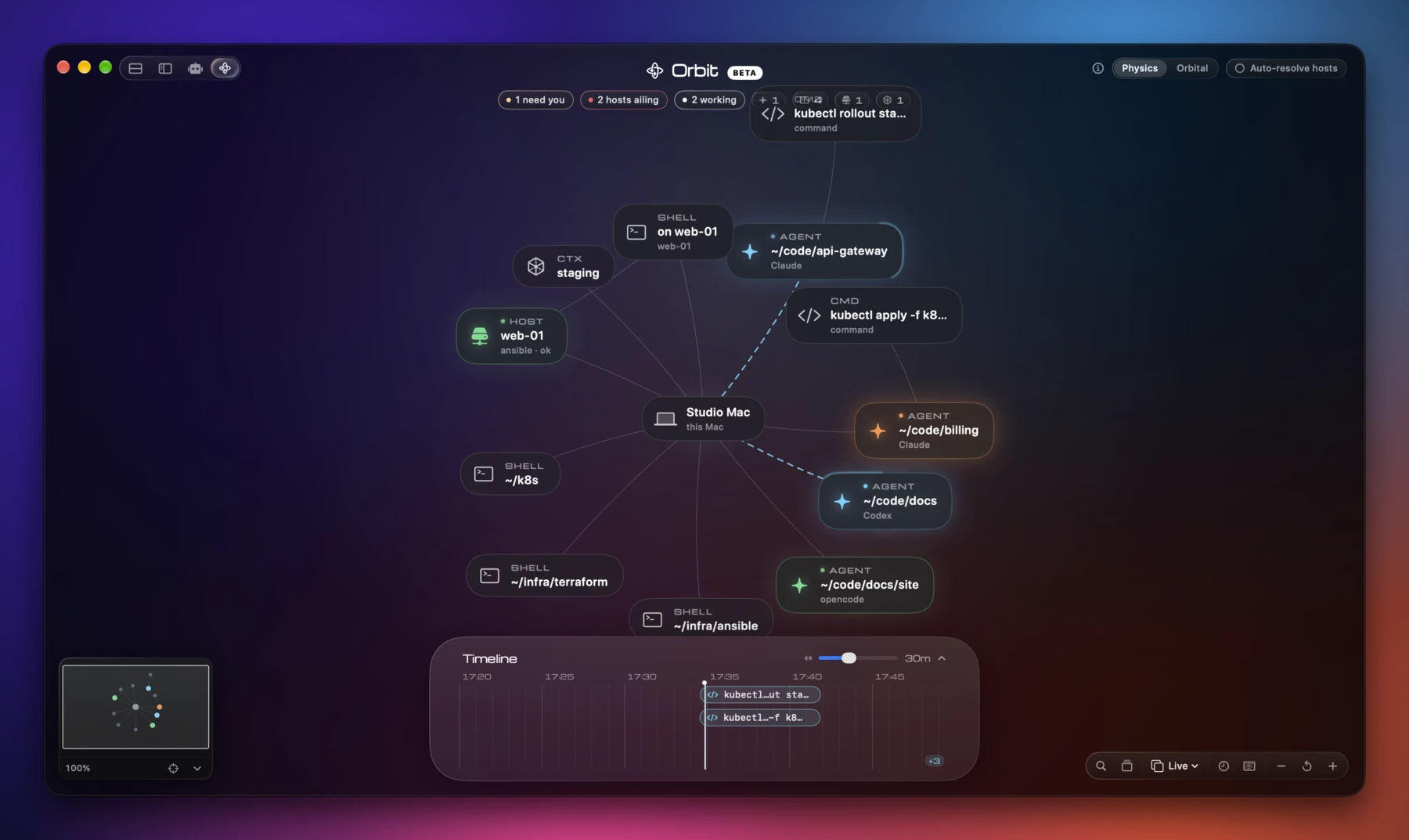Expand the +3 overflow badge in Timeline

click(934, 761)
